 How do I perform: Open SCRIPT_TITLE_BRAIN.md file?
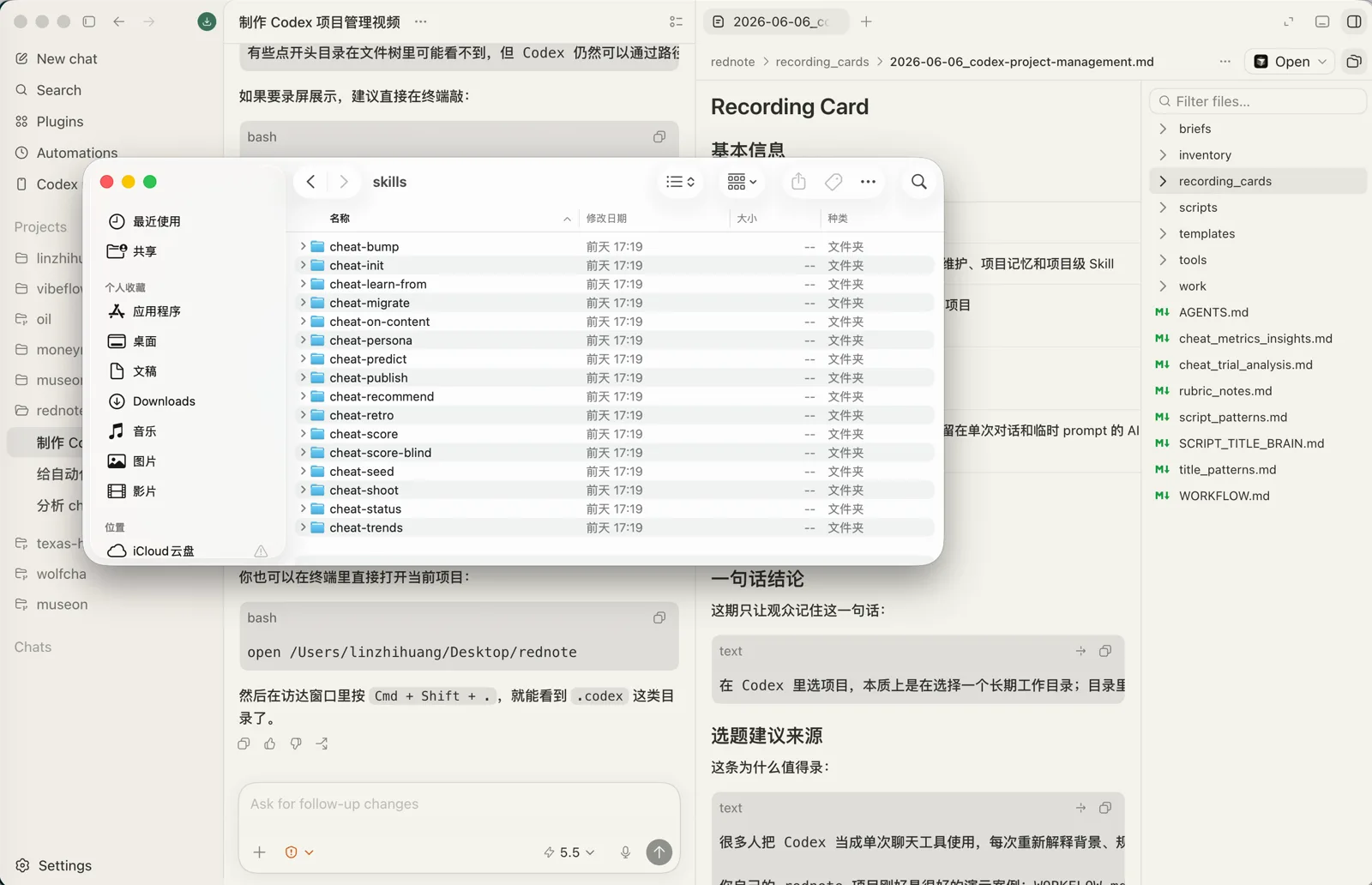(x=1251, y=443)
